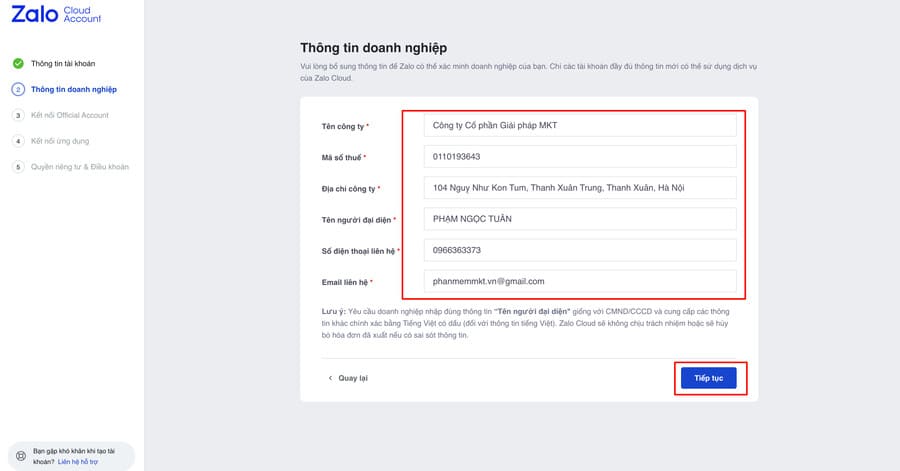
Task: Go to Kết nối Official Account step
Action: coord(70,115)
